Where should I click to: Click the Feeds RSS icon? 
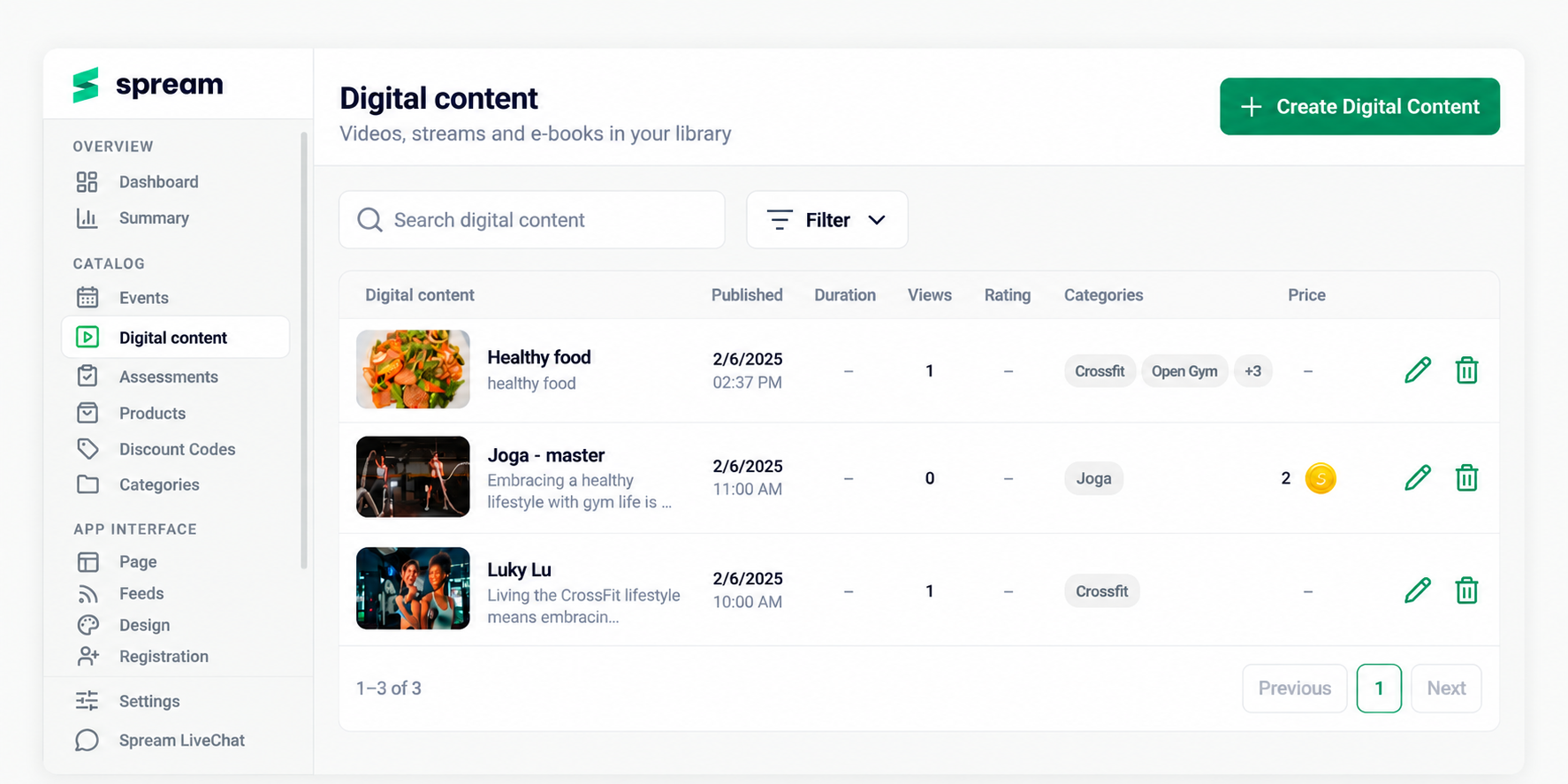pyautogui.click(x=87, y=594)
